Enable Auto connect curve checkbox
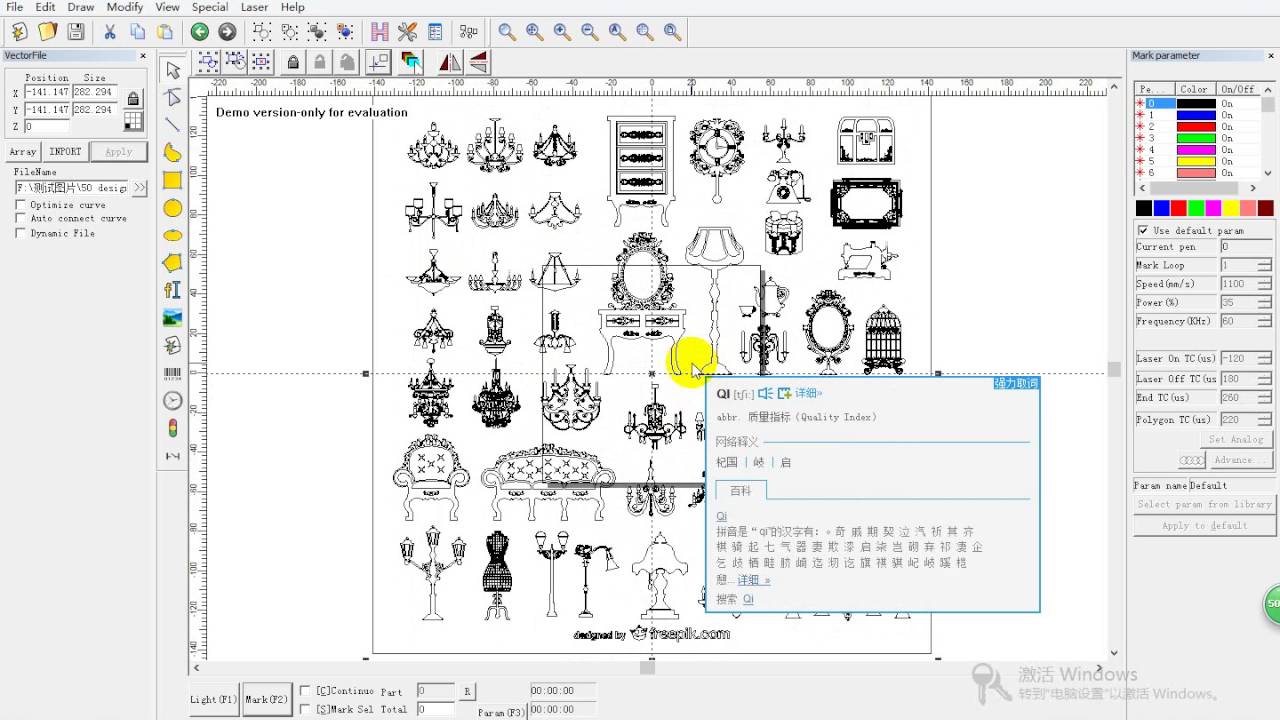1280x720 pixels. pos(20,219)
